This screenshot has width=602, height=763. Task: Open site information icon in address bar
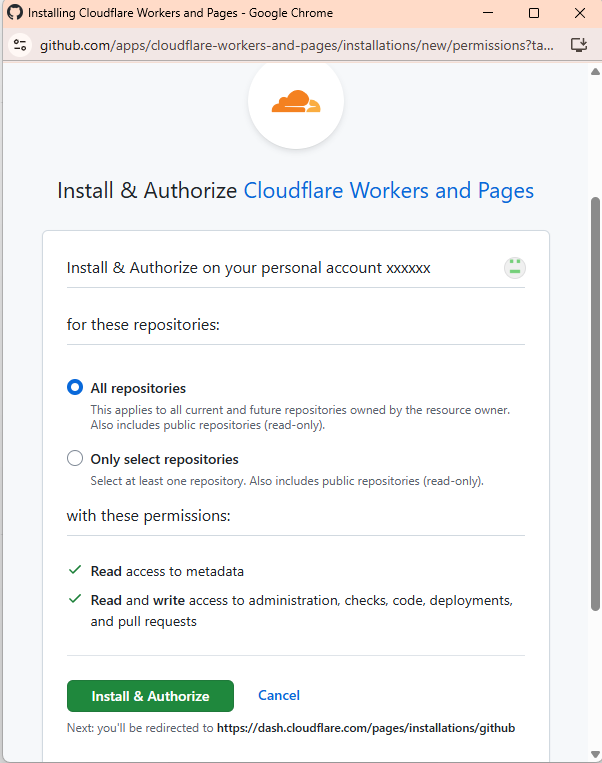click(x=20, y=45)
